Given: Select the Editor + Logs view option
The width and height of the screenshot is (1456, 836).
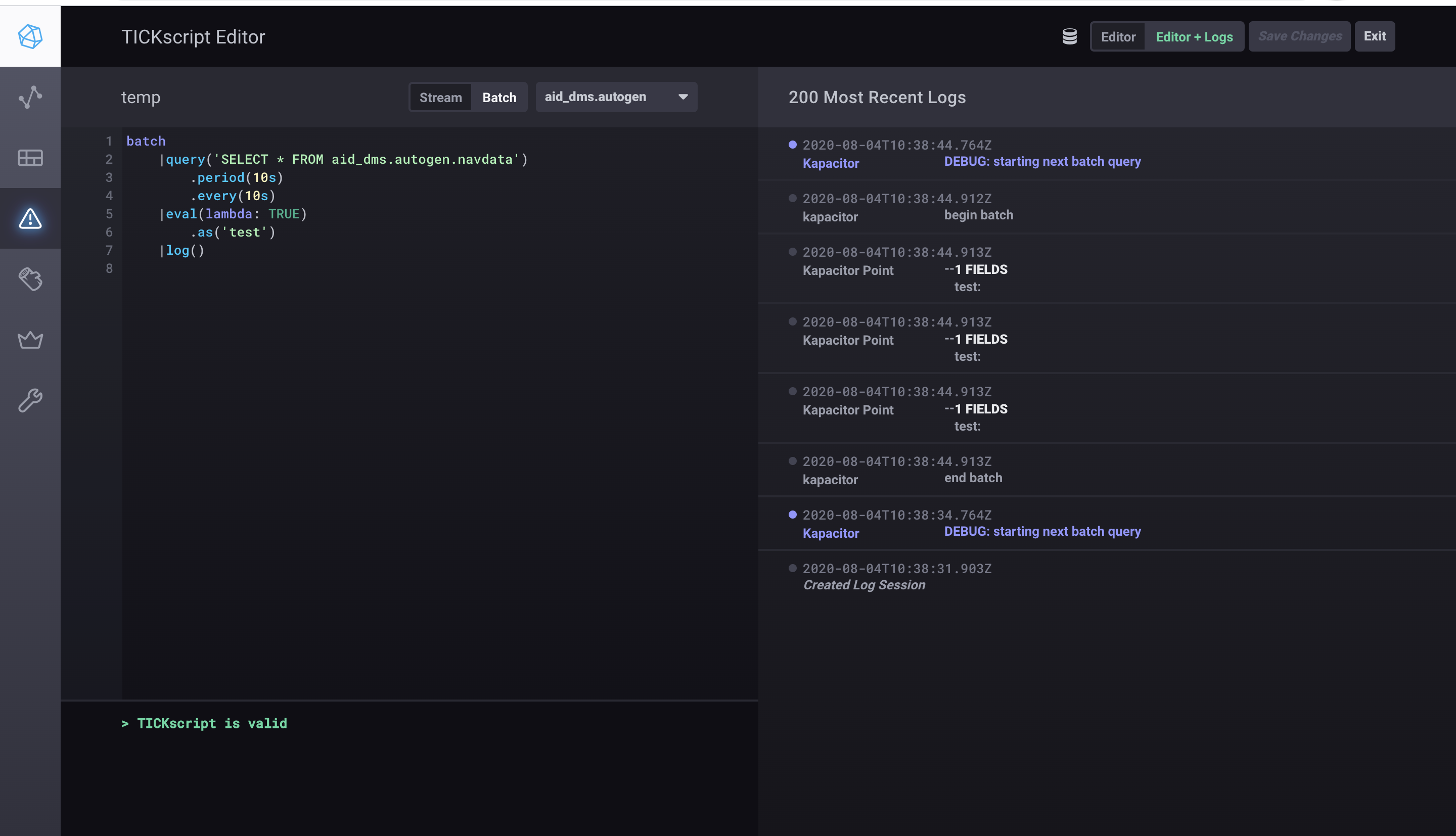Looking at the screenshot, I should [x=1194, y=36].
